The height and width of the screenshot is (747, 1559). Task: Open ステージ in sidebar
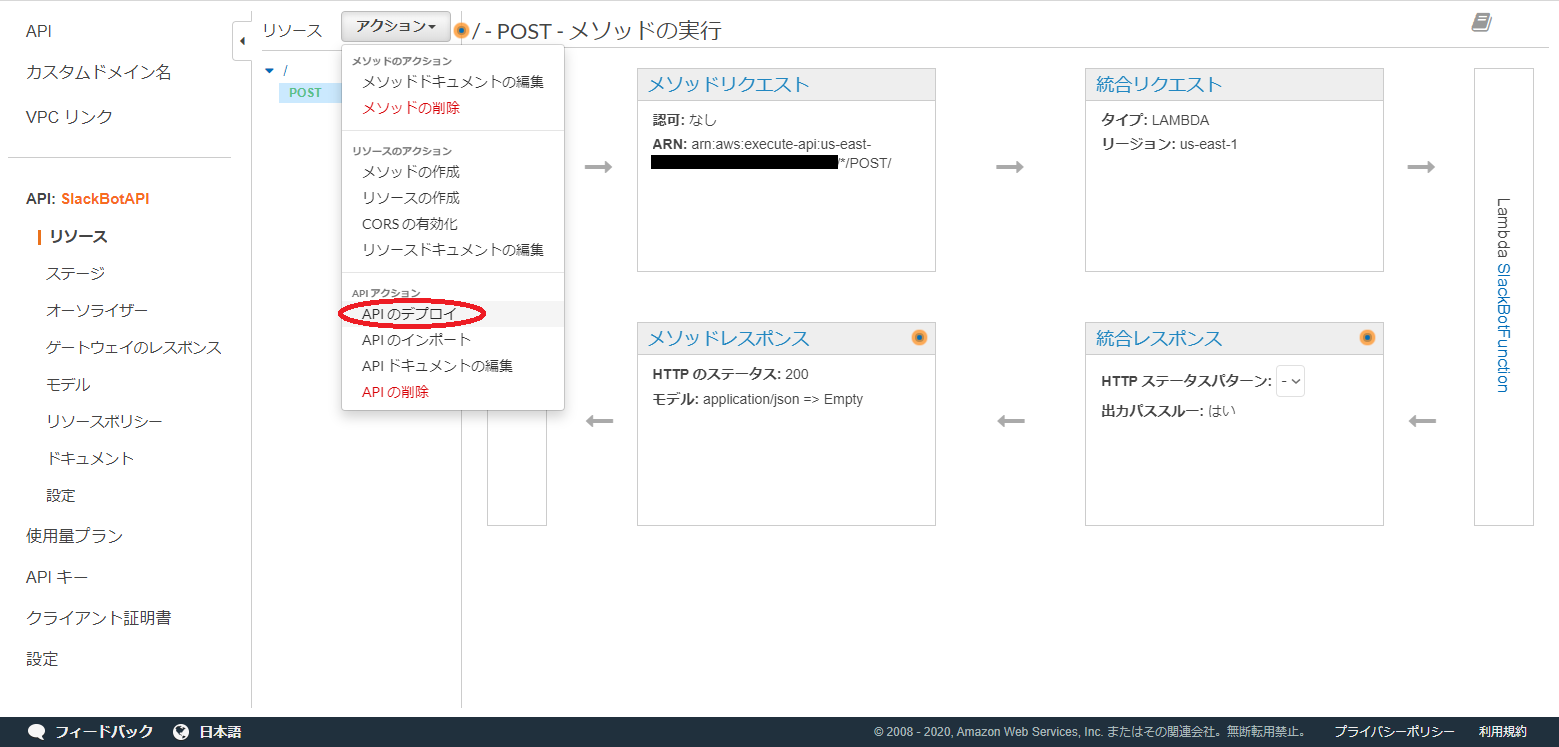click(75, 274)
